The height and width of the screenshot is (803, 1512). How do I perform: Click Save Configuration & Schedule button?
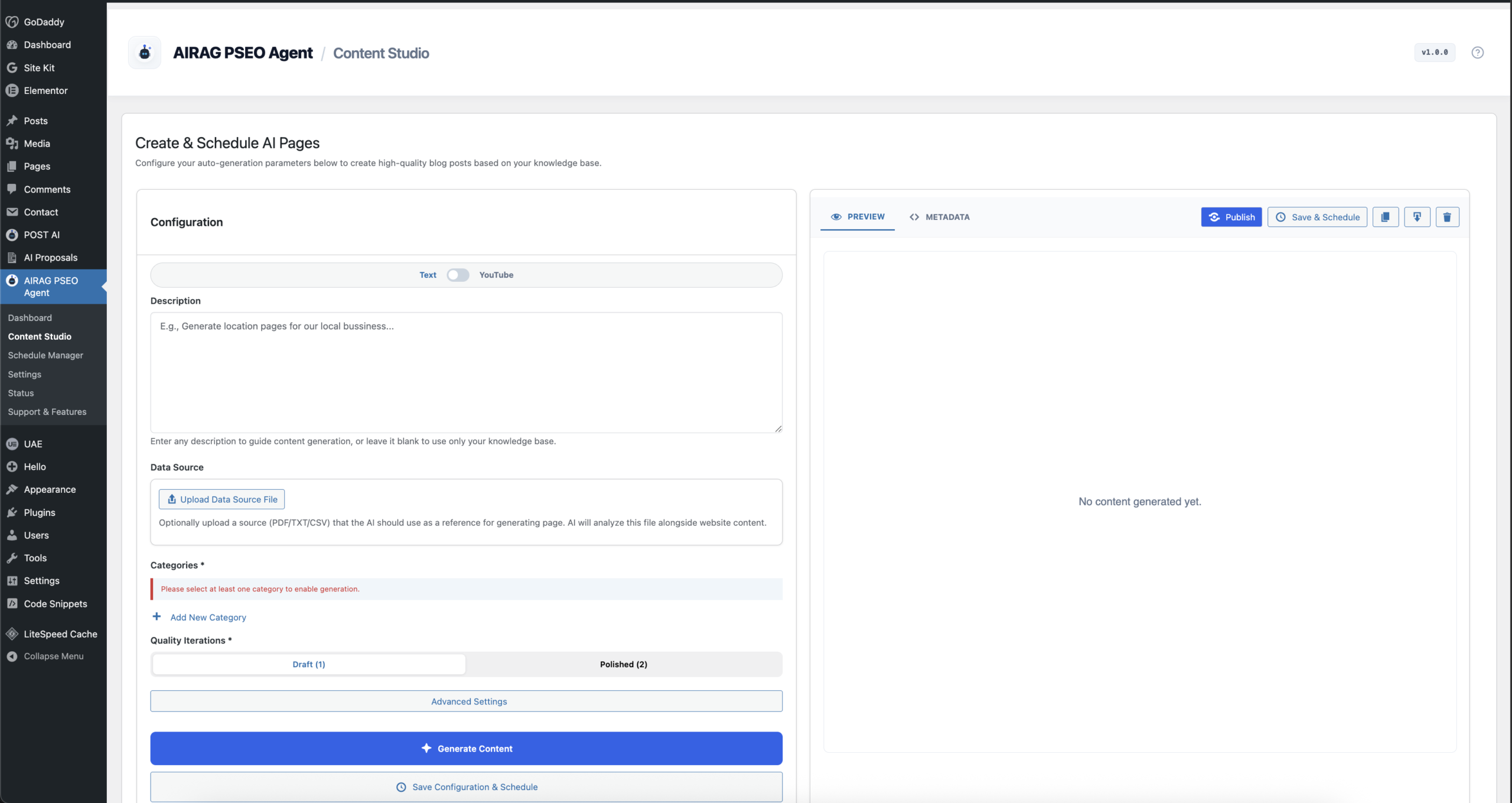click(x=466, y=787)
